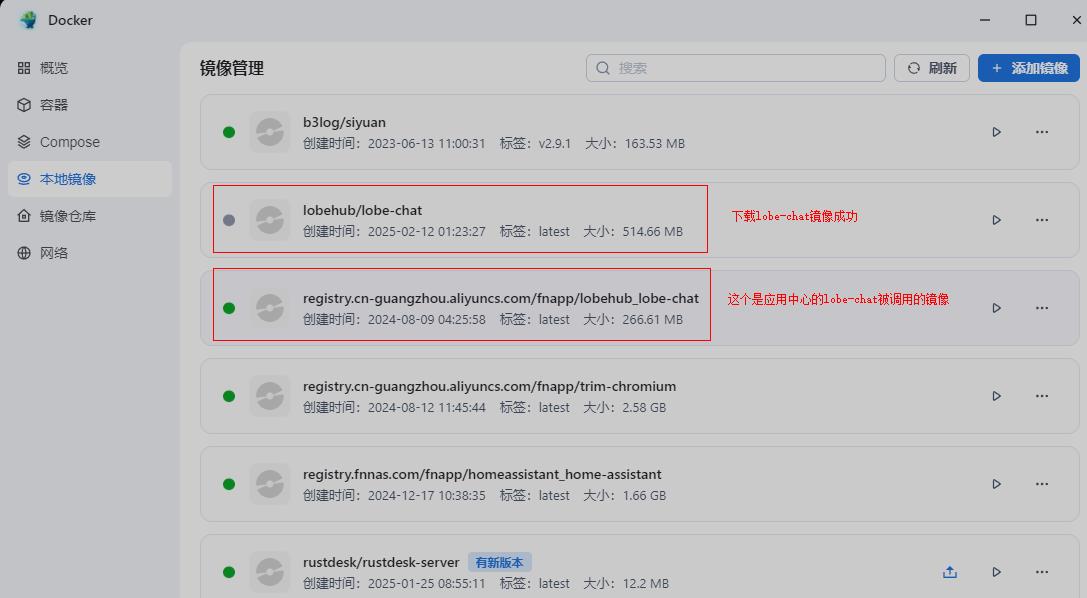Select the rustdesk/rustdesk-server image name
Viewport: 1087px width, 598px height.
click(x=381, y=562)
